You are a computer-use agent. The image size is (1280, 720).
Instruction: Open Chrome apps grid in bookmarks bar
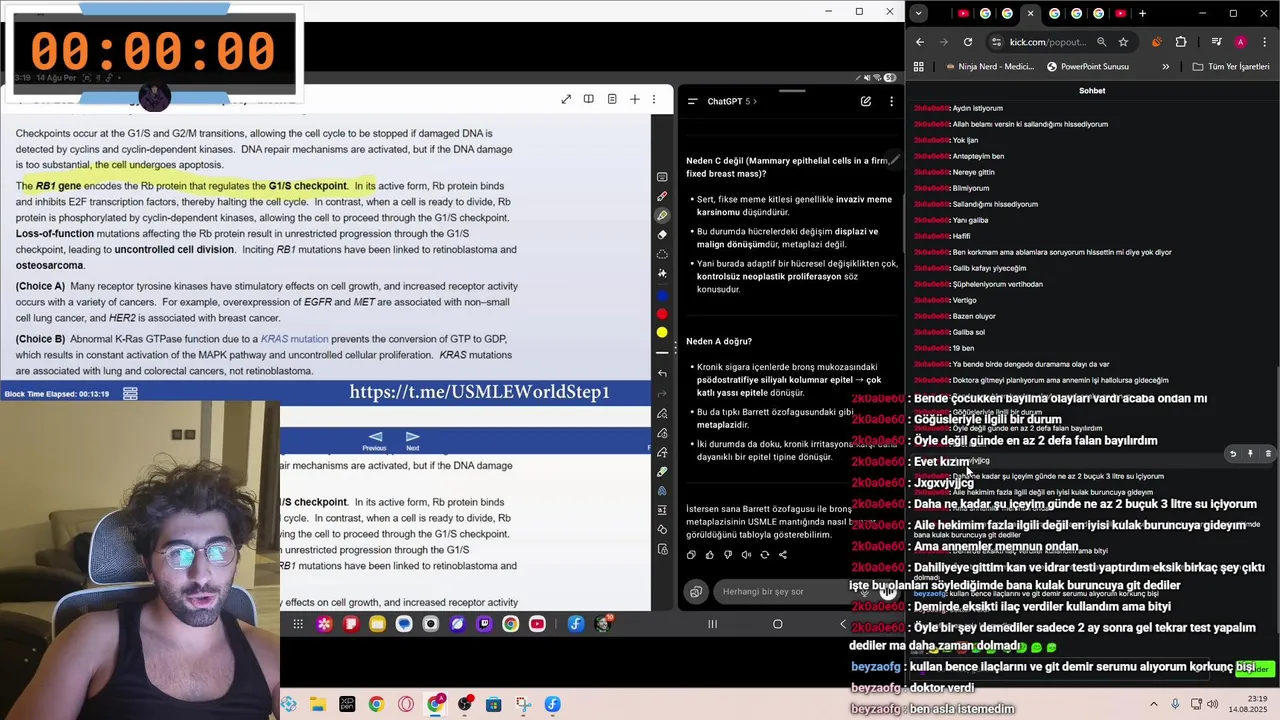[919, 67]
